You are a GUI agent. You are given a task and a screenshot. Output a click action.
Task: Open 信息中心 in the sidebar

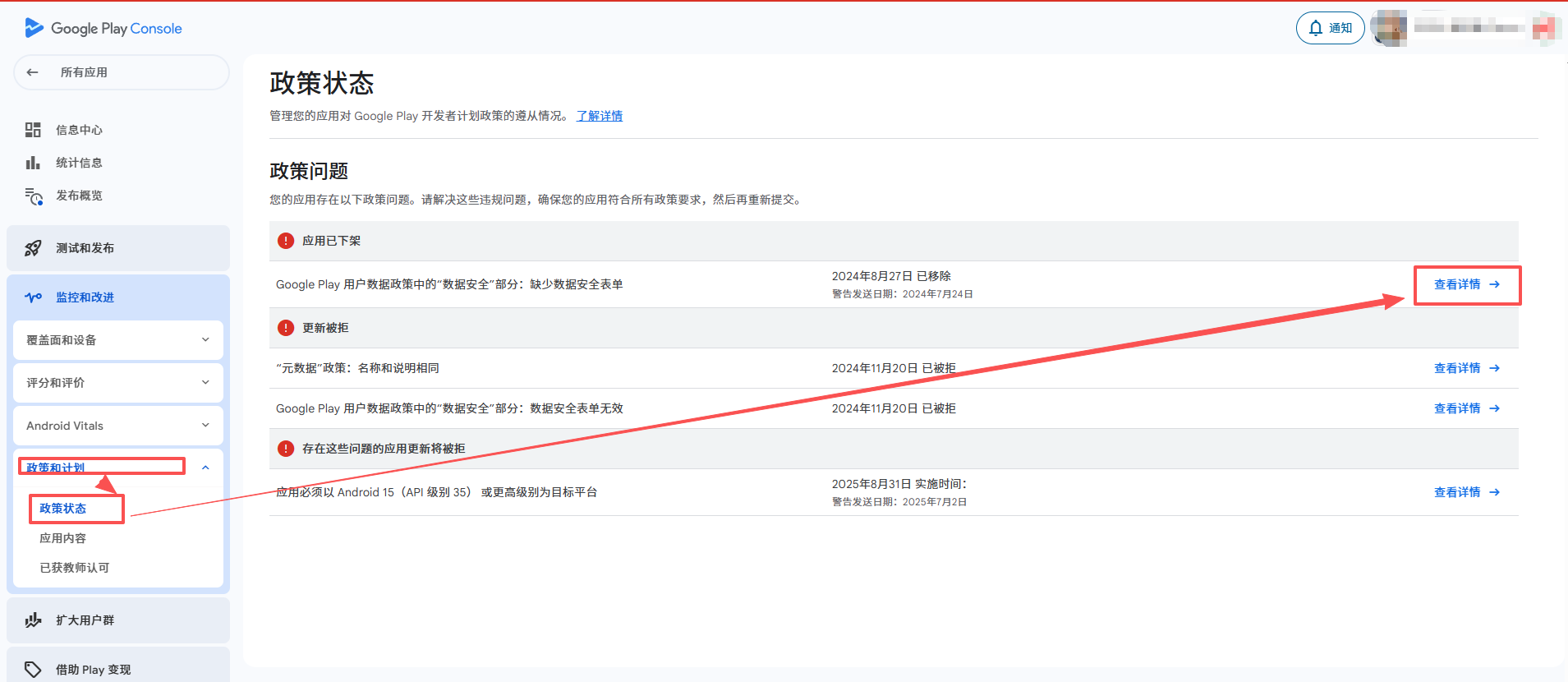click(79, 130)
